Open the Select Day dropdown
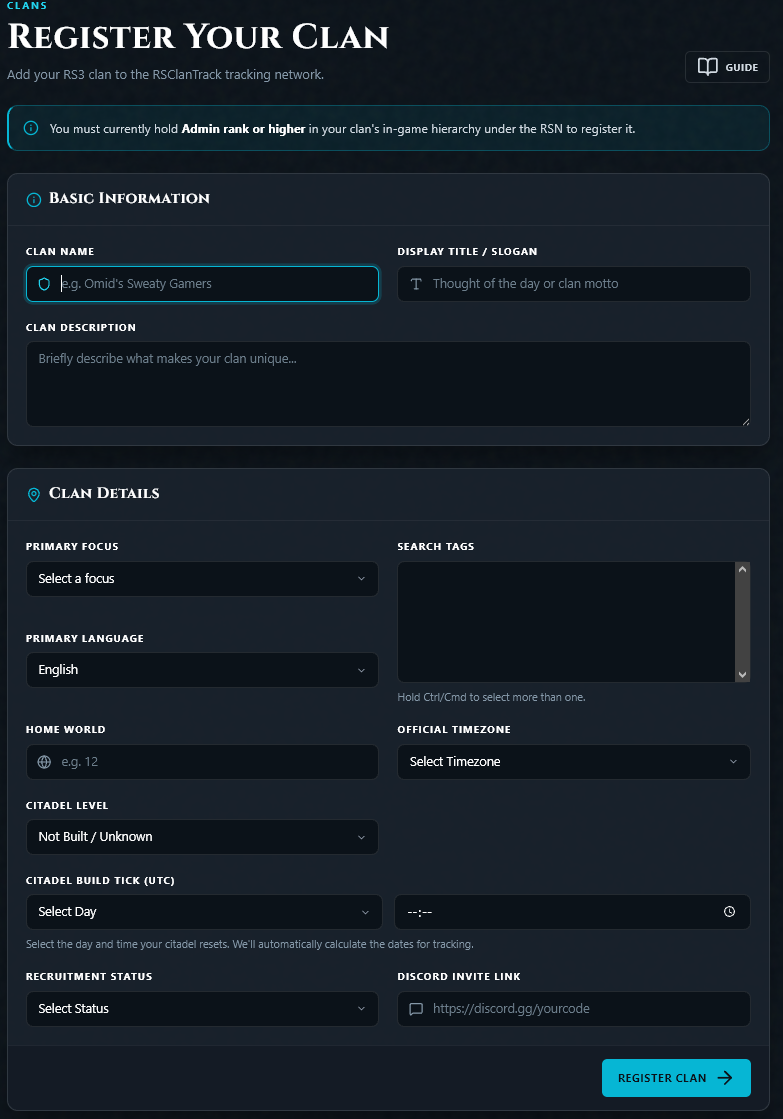 (x=204, y=912)
